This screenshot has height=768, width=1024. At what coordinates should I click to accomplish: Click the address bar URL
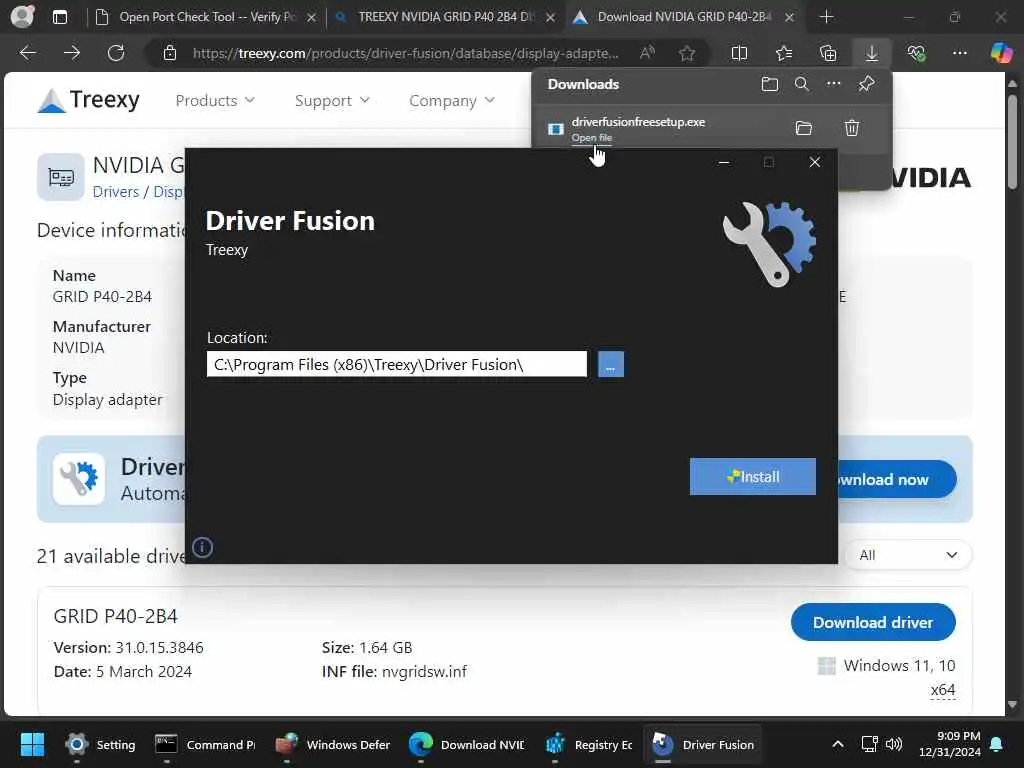[x=405, y=53]
